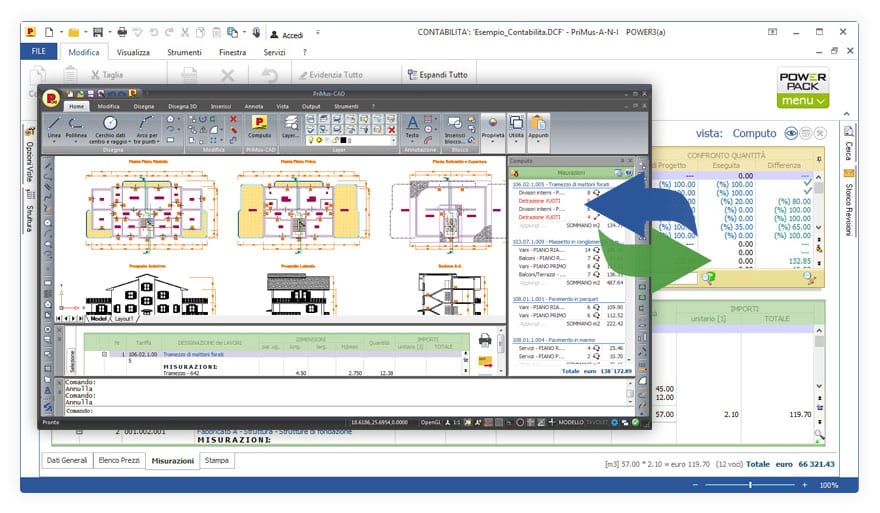This screenshot has height=513, width=880.
Task: Expand the layer selection combo box in PriMus-CAD
Action: [x=392, y=140]
